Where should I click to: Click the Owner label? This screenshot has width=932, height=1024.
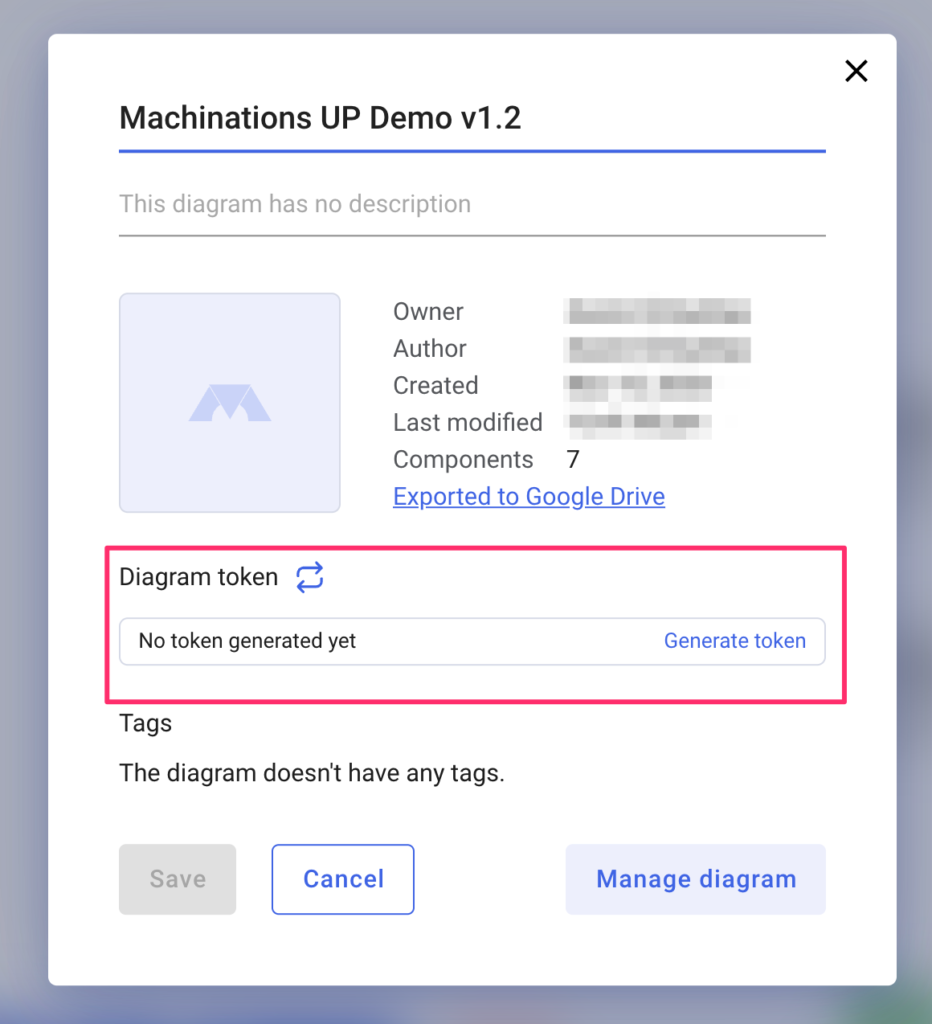(x=428, y=312)
